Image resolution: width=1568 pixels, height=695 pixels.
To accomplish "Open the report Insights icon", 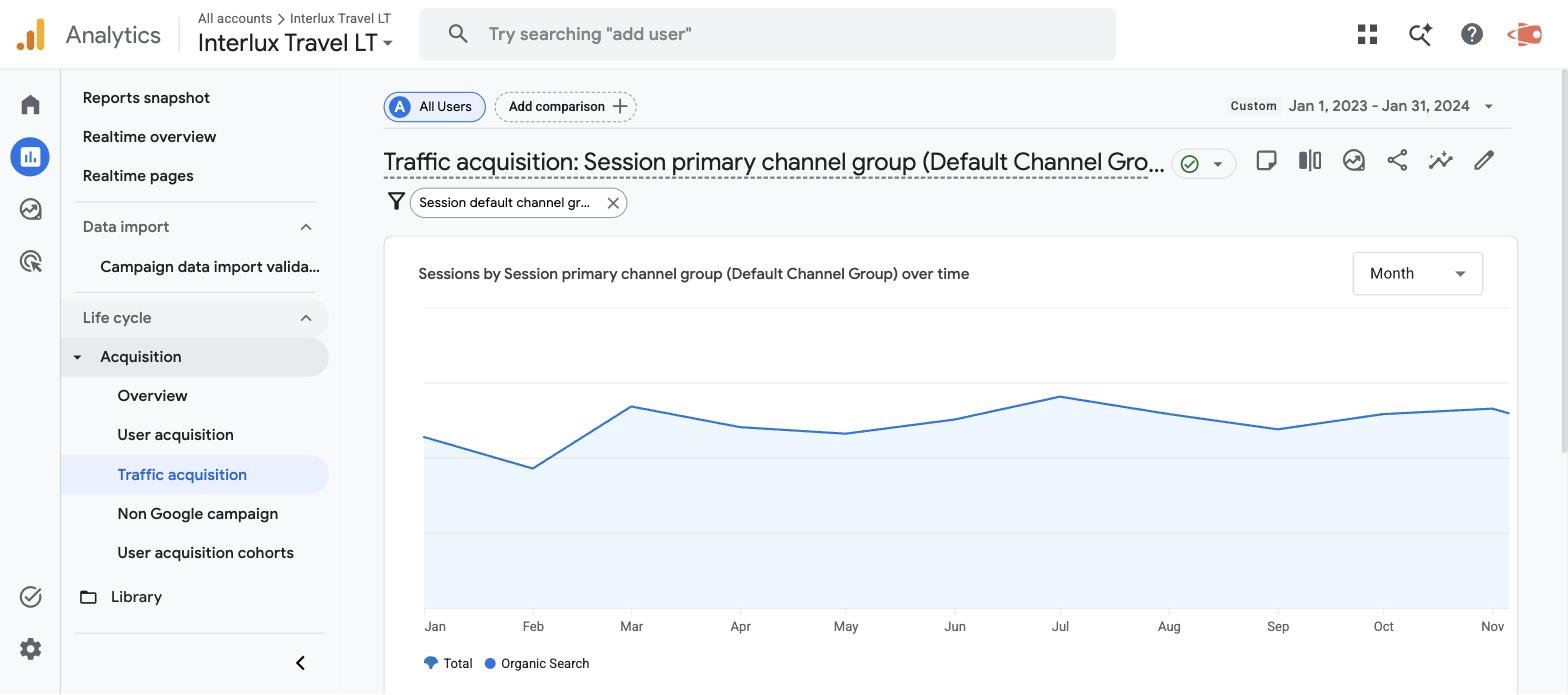I will (1354, 161).
